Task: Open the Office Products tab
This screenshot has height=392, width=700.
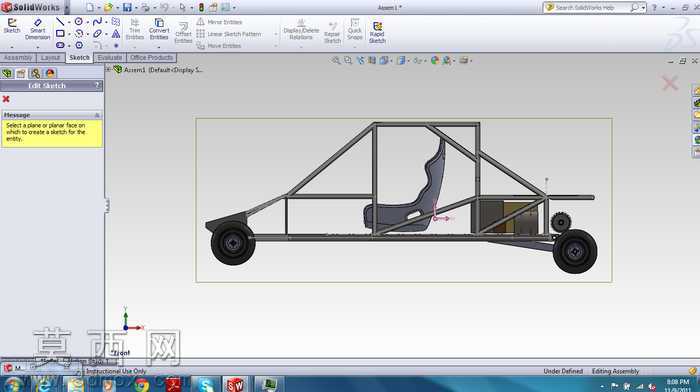Action: 151,58
